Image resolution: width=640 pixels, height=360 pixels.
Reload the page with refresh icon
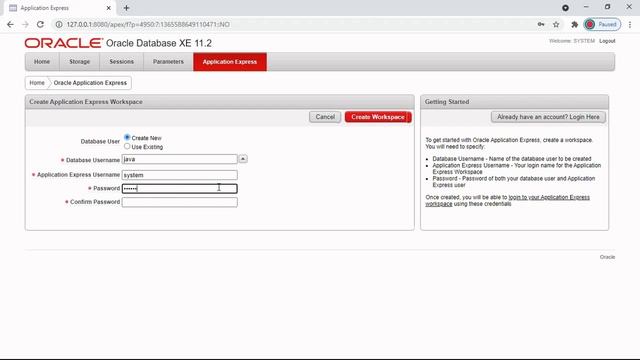[40, 24]
